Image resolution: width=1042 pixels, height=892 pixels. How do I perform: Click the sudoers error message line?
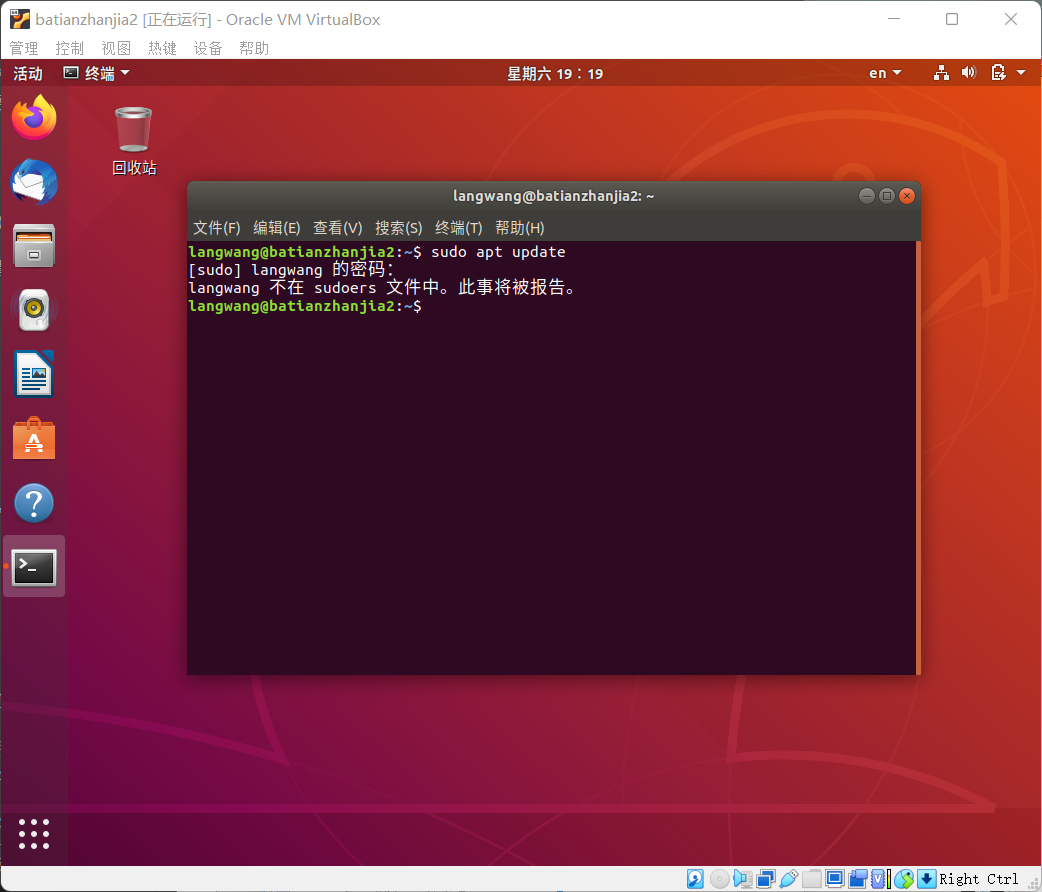382,288
